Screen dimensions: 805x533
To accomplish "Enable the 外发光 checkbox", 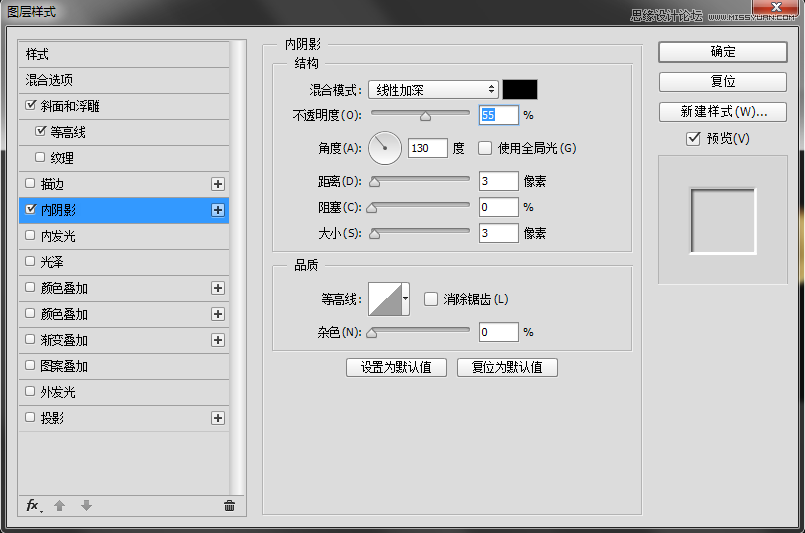I will [30, 391].
